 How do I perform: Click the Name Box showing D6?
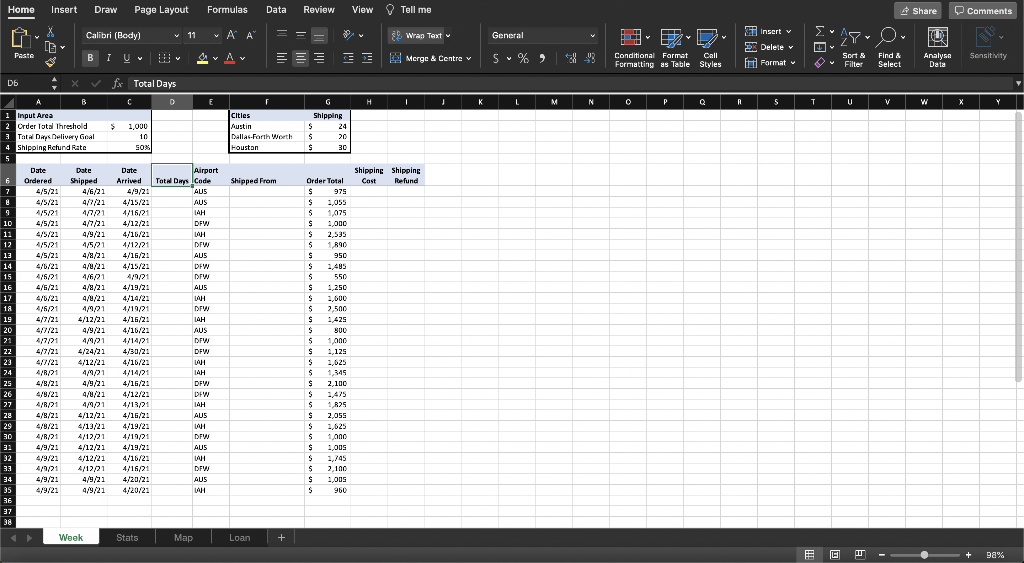point(22,84)
